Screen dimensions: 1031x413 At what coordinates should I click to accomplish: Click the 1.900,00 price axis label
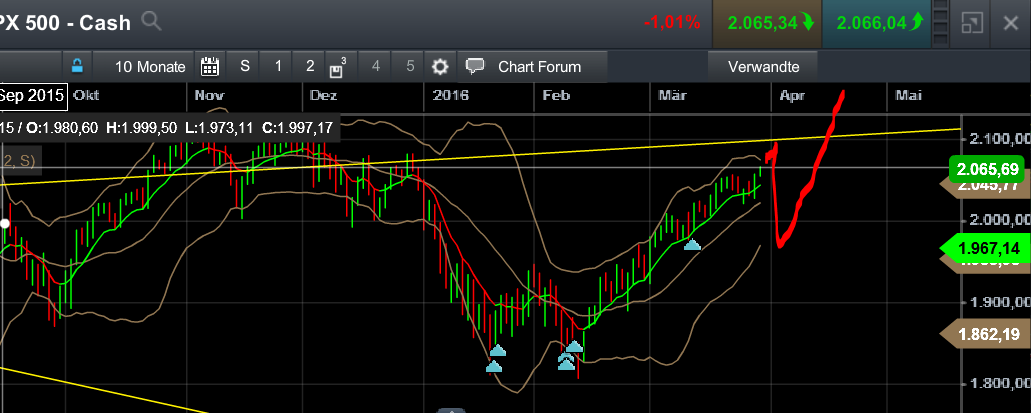point(999,303)
